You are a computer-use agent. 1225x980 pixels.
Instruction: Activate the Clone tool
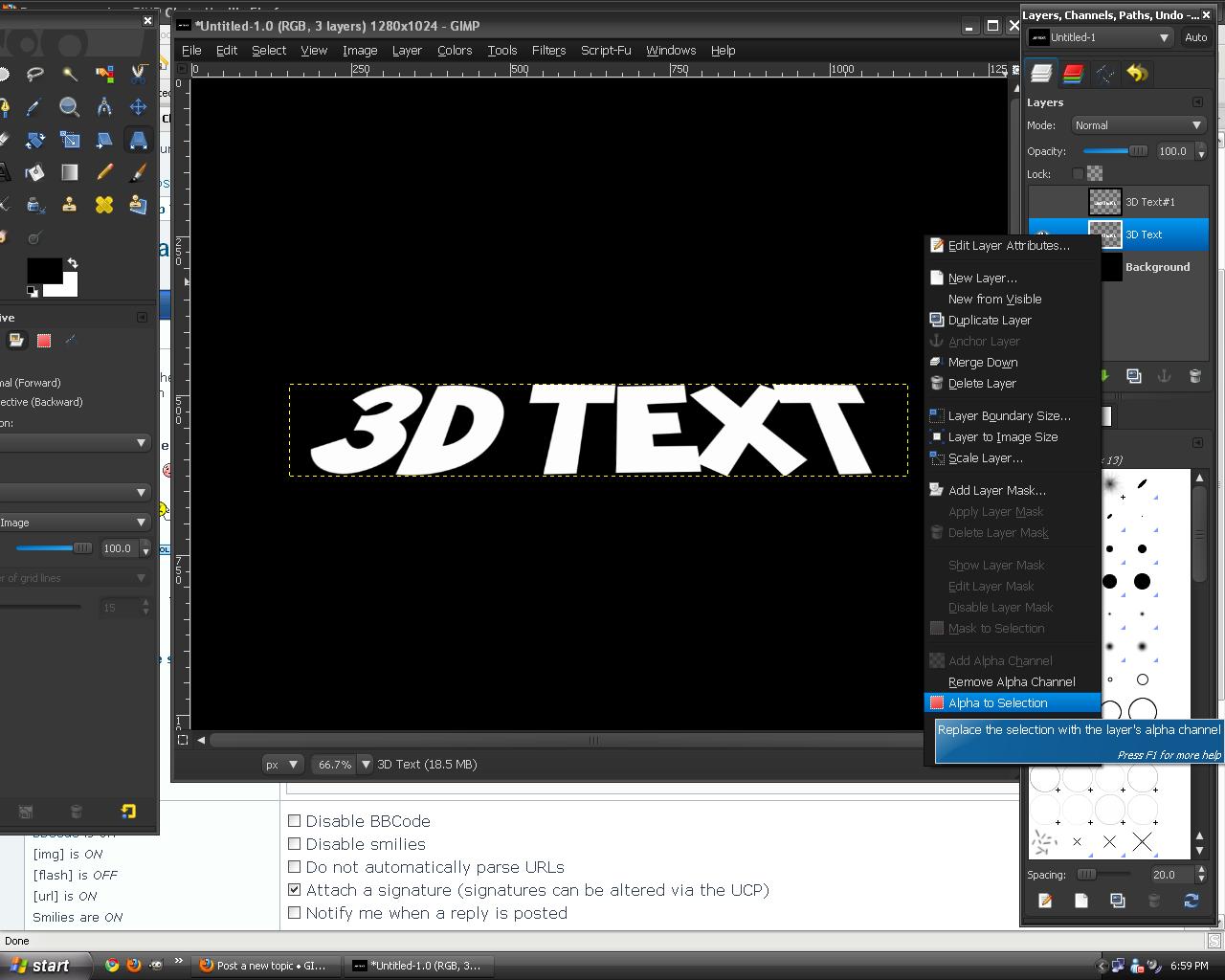point(69,204)
